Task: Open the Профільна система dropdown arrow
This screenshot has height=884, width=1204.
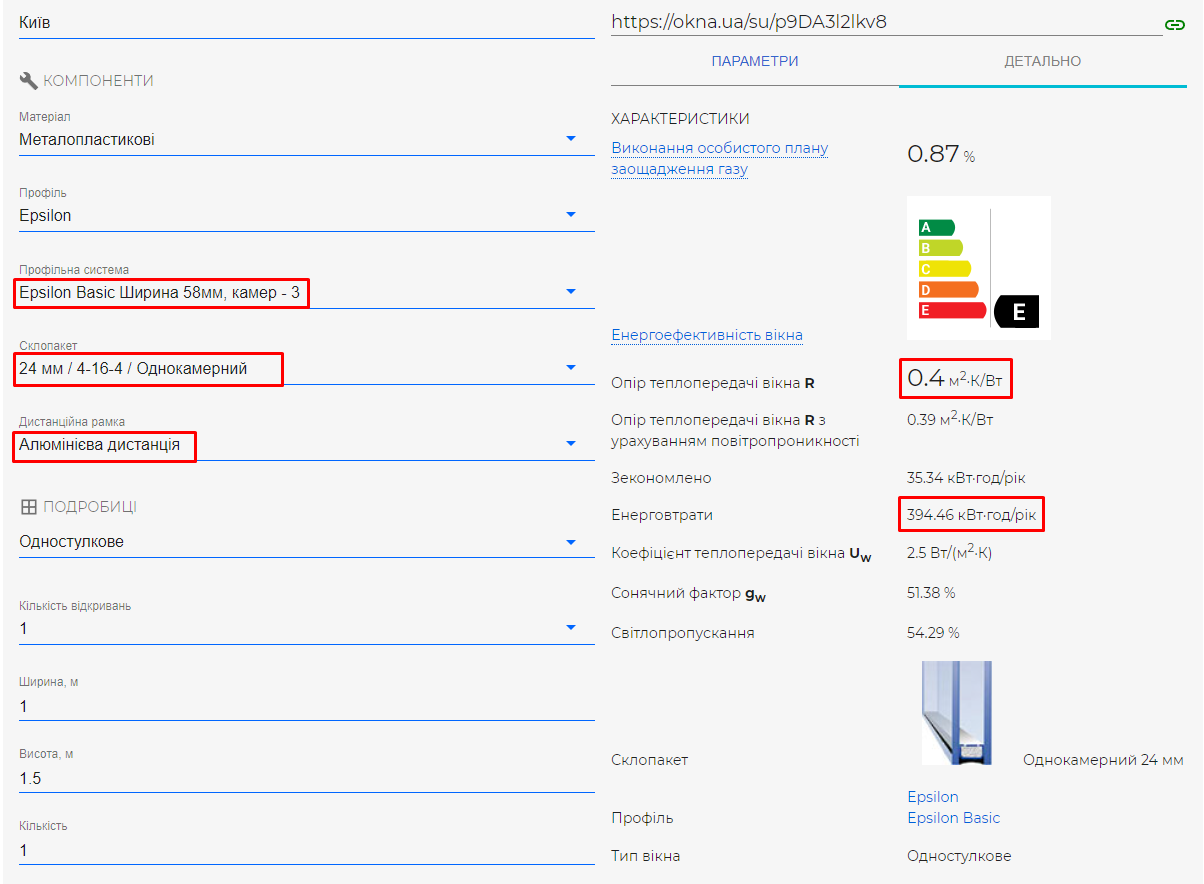Action: (571, 291)
